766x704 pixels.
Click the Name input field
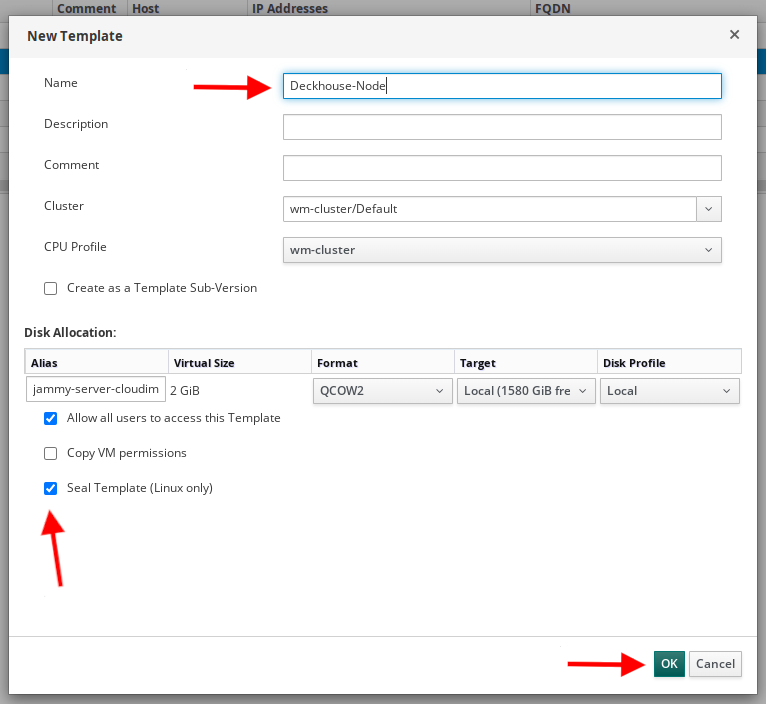click(501, 86)
